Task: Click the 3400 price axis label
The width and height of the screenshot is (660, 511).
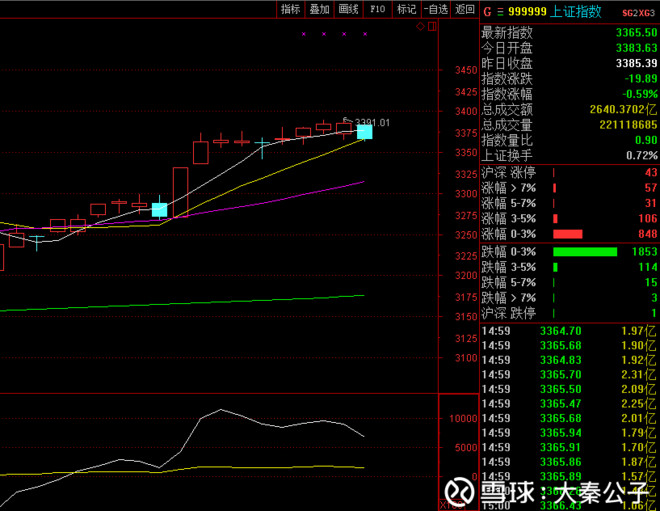Action: coord(466,112)
